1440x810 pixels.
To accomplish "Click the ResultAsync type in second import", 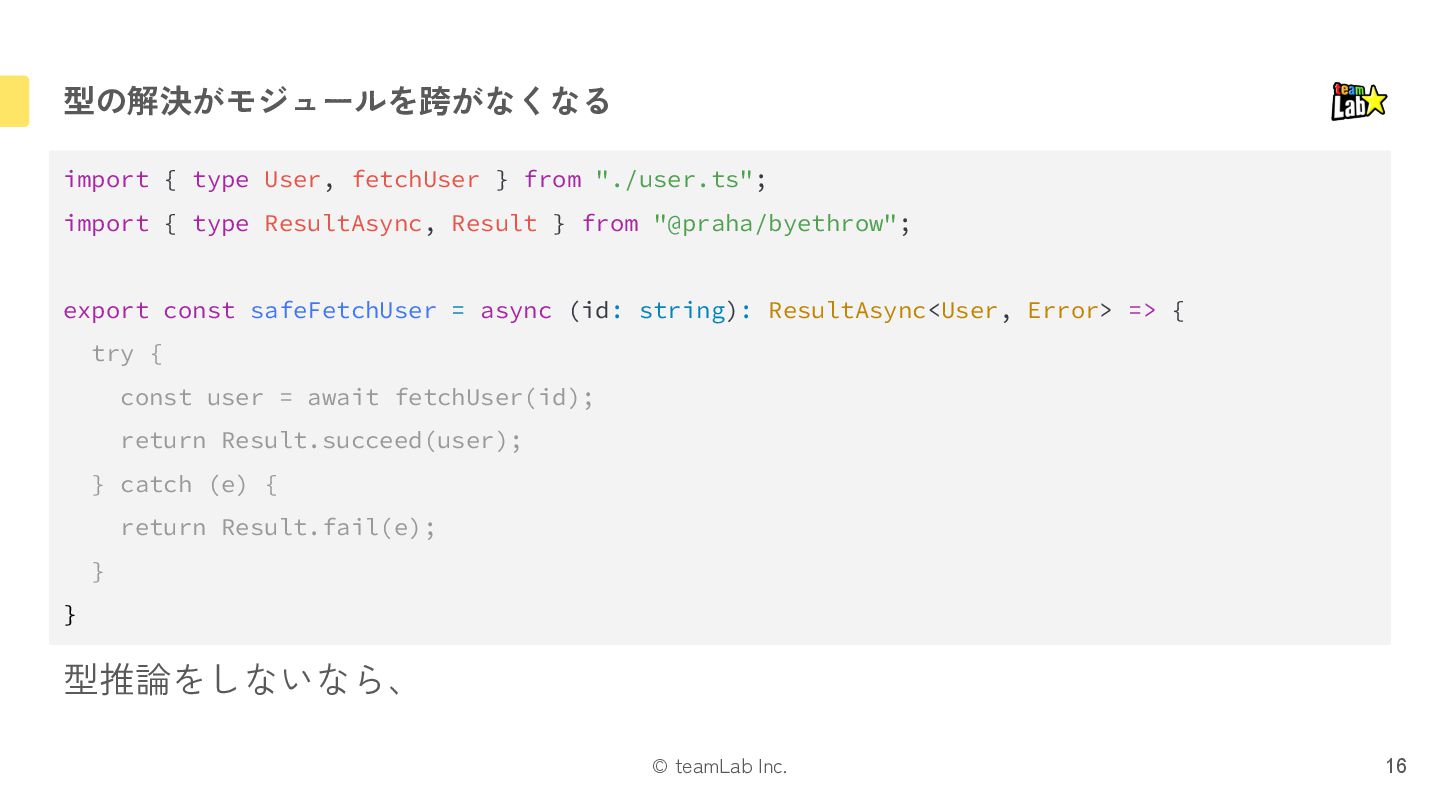I will click(342, 223).
